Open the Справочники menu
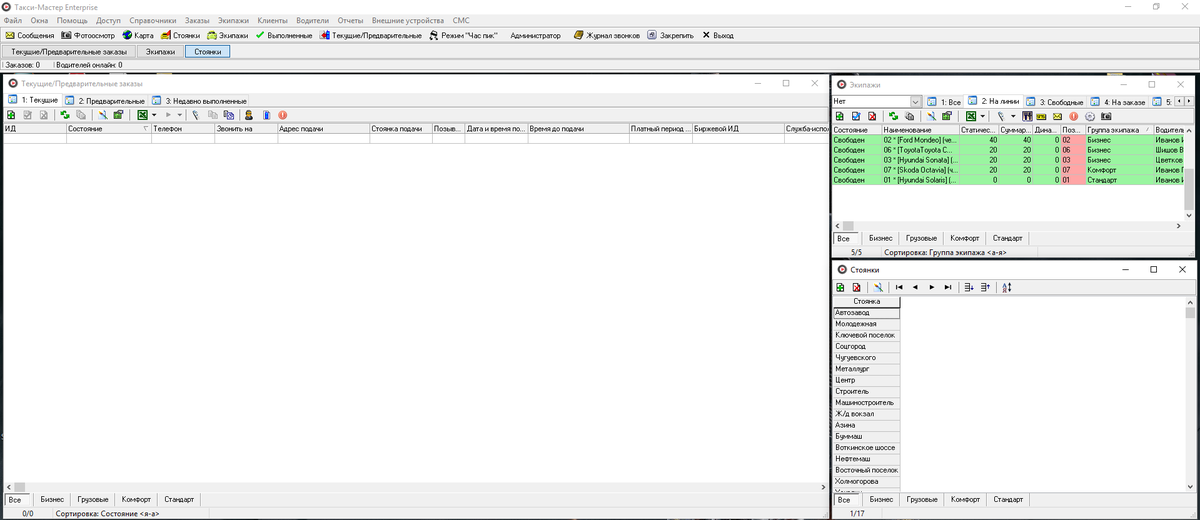The image size is (1200, 520). 152,20
